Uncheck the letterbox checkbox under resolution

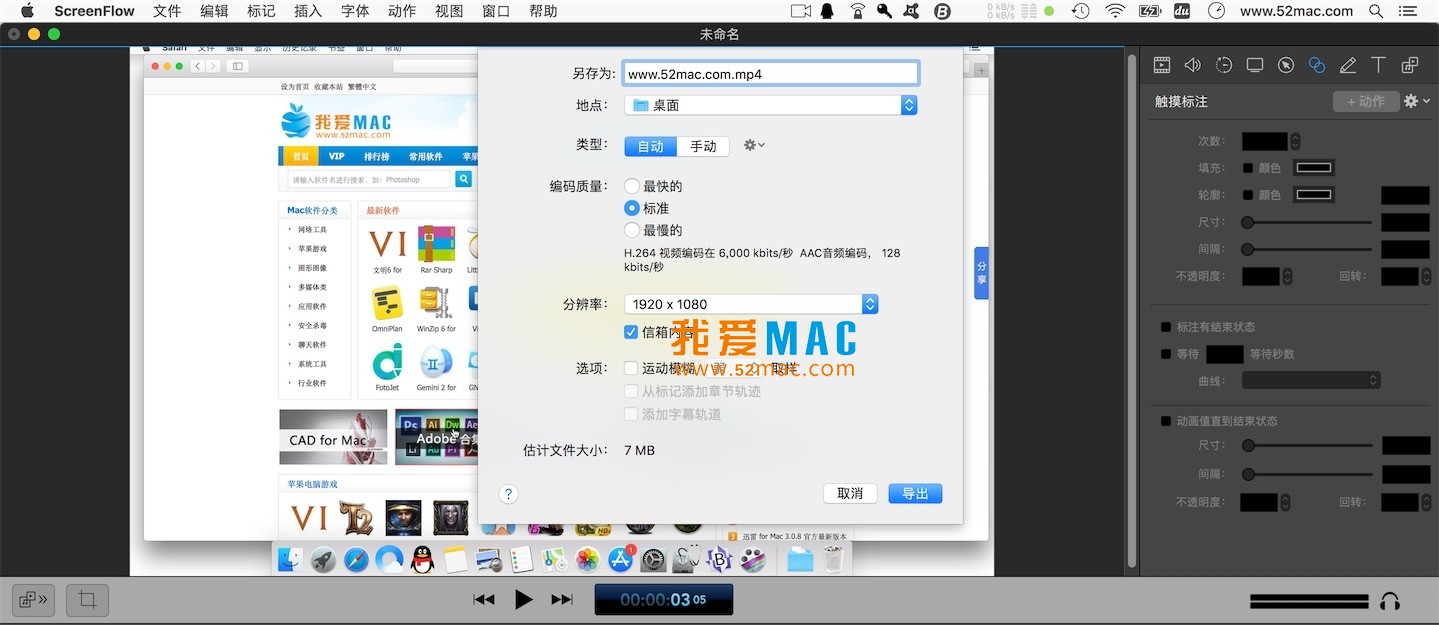pyautogui.click(x=631, y=332)
